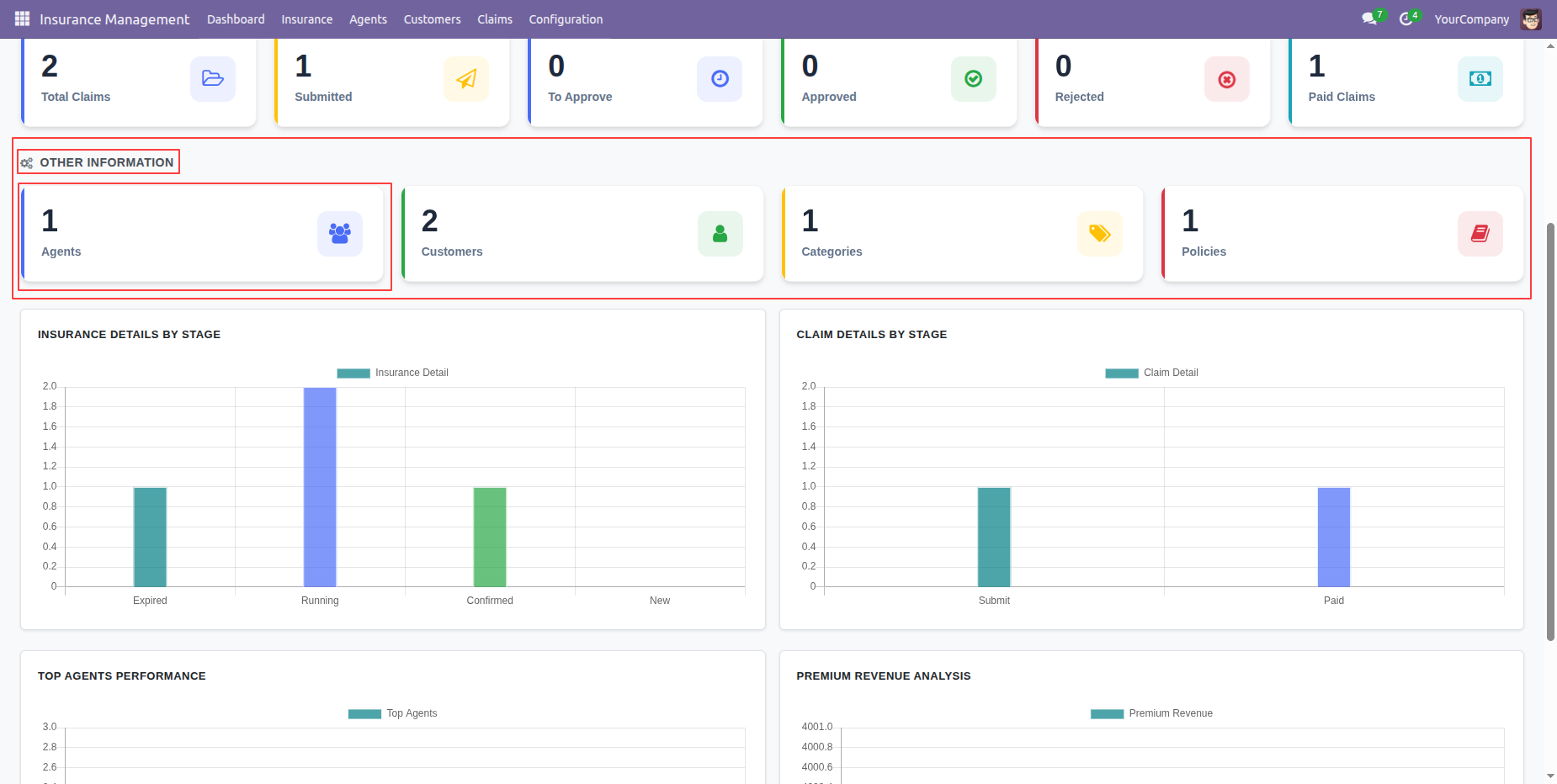Toggle the Insurance Detail legend item
The image size is (1557, 784).
[392, 373]
